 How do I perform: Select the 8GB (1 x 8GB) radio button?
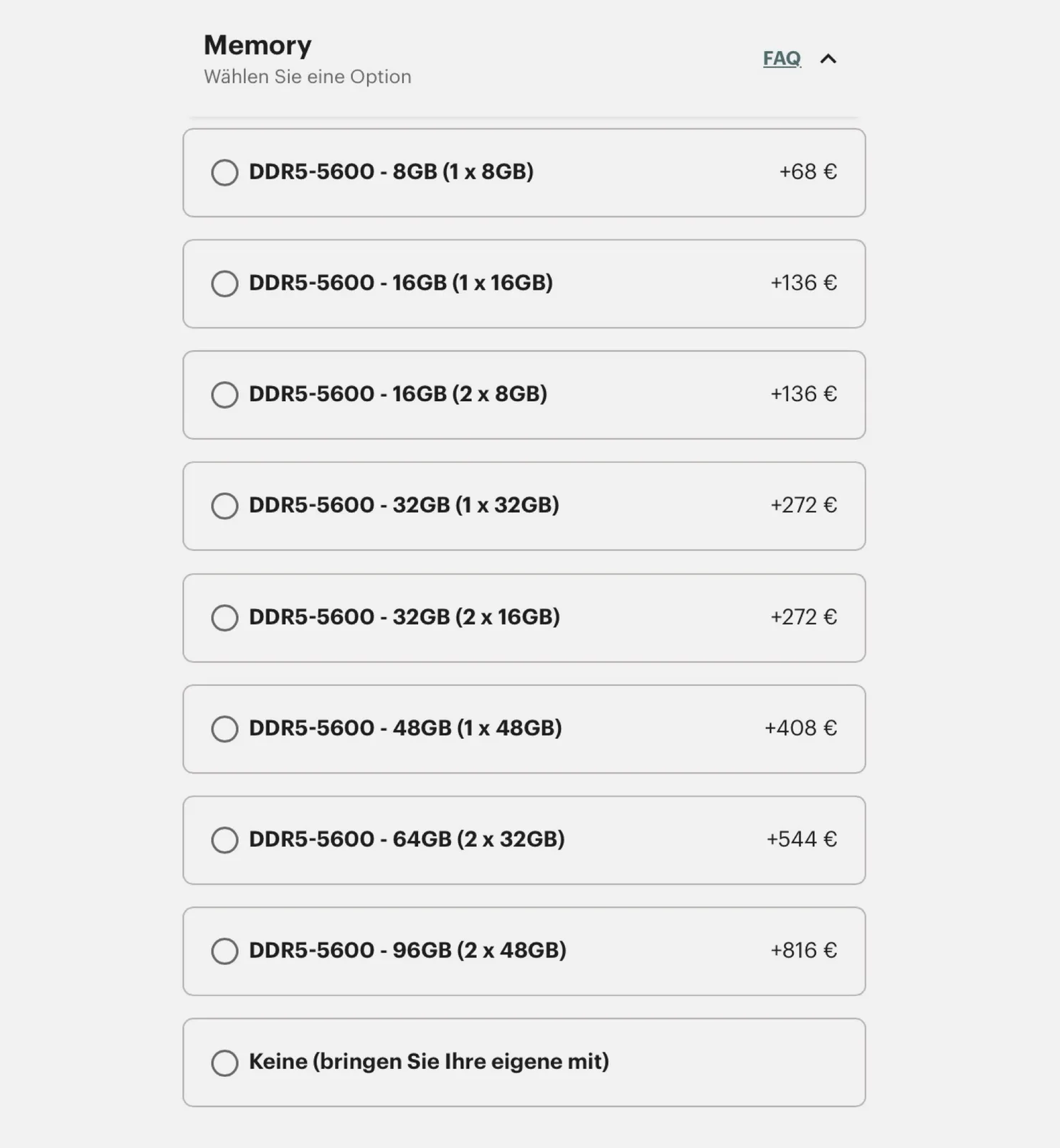click(x=224, y=172)
